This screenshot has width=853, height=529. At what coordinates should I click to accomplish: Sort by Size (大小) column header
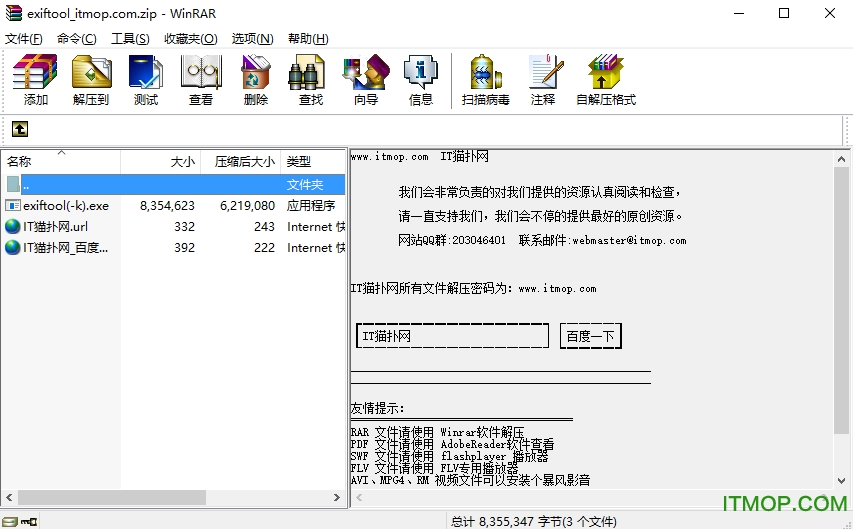click(x=160, y=161)
